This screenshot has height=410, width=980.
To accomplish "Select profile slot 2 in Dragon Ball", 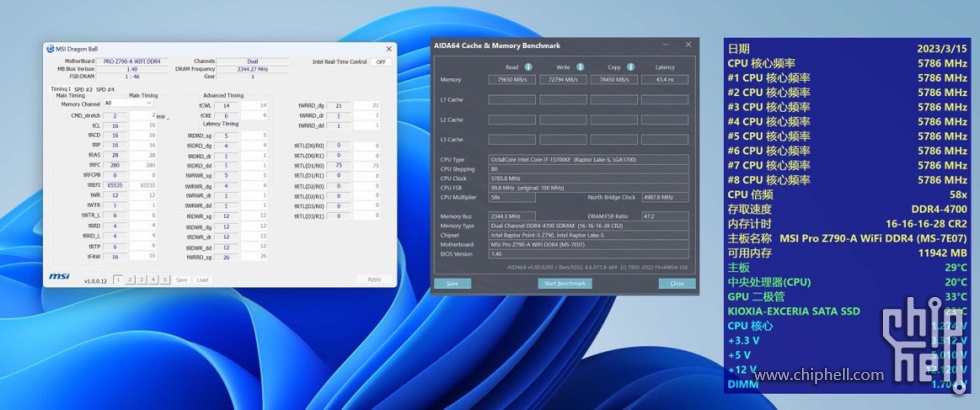I will (x=130, y=279).
